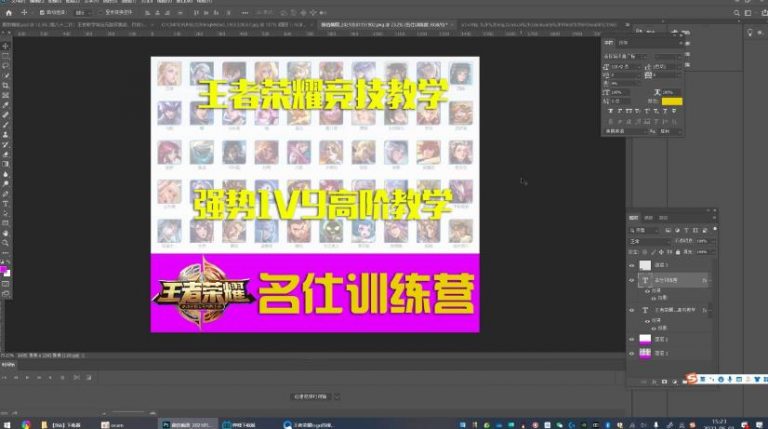Select the Eyedropper tool
Screen dimensions: 768x429
(5, 105)
